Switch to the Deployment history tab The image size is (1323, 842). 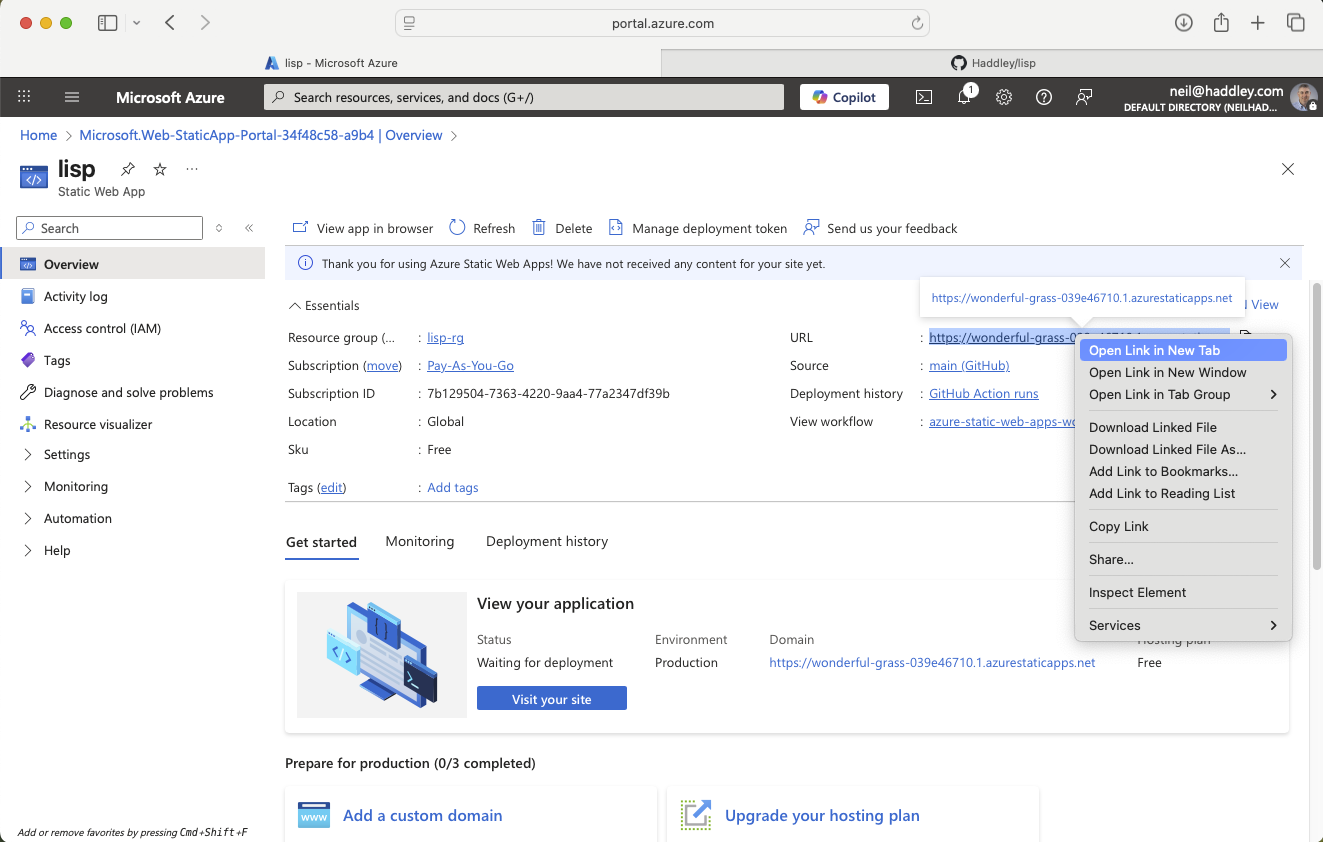[546, 541]
